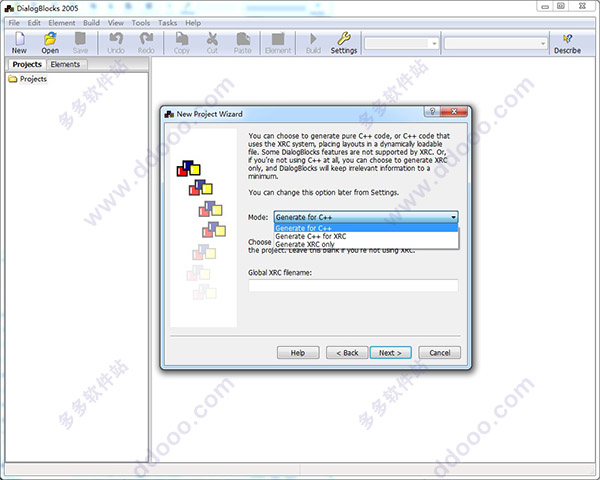The height and width of the screenshot is (480, 600).
Task: Proceed with the 'Next >' button
Action: tap(390, 353)
